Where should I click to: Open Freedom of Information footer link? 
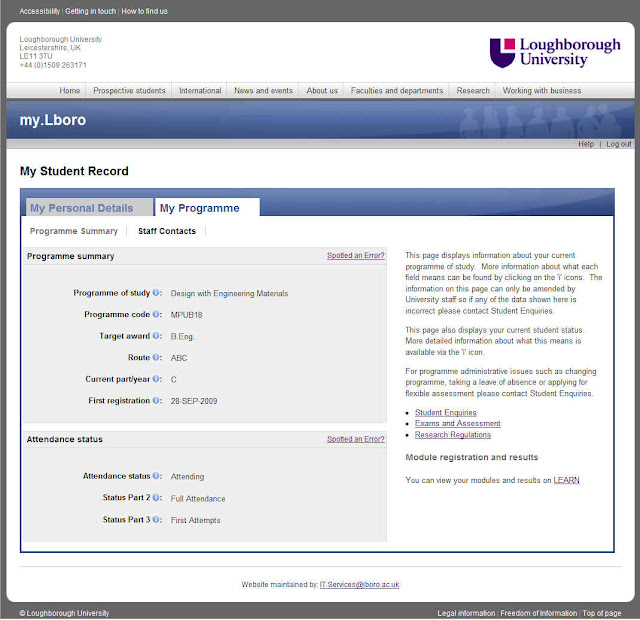[539, 613]
